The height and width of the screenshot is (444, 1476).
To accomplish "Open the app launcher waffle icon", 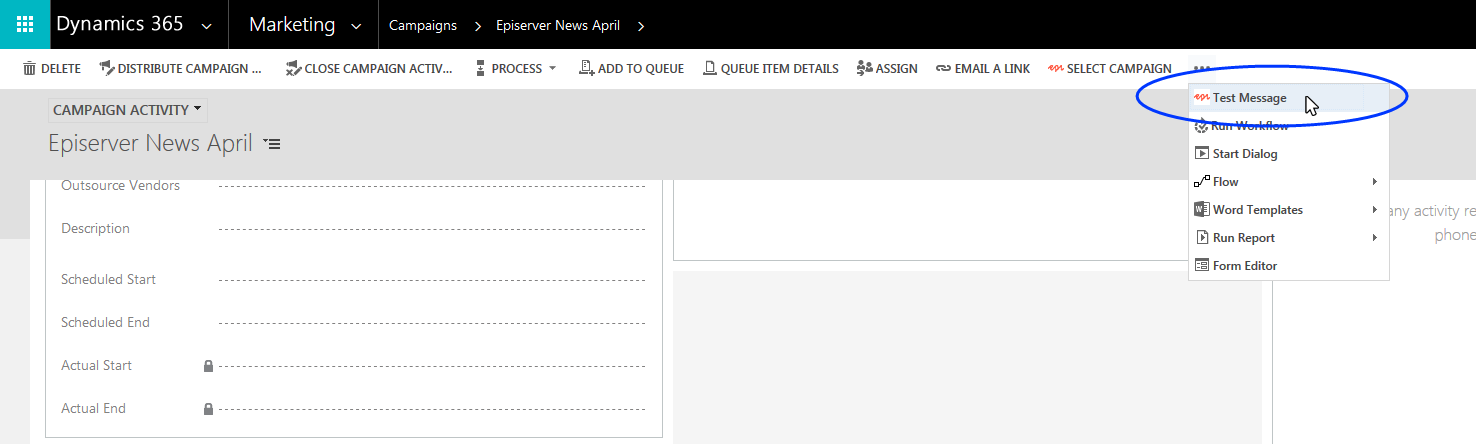I will pyautogui.click(x=25, y=25).
